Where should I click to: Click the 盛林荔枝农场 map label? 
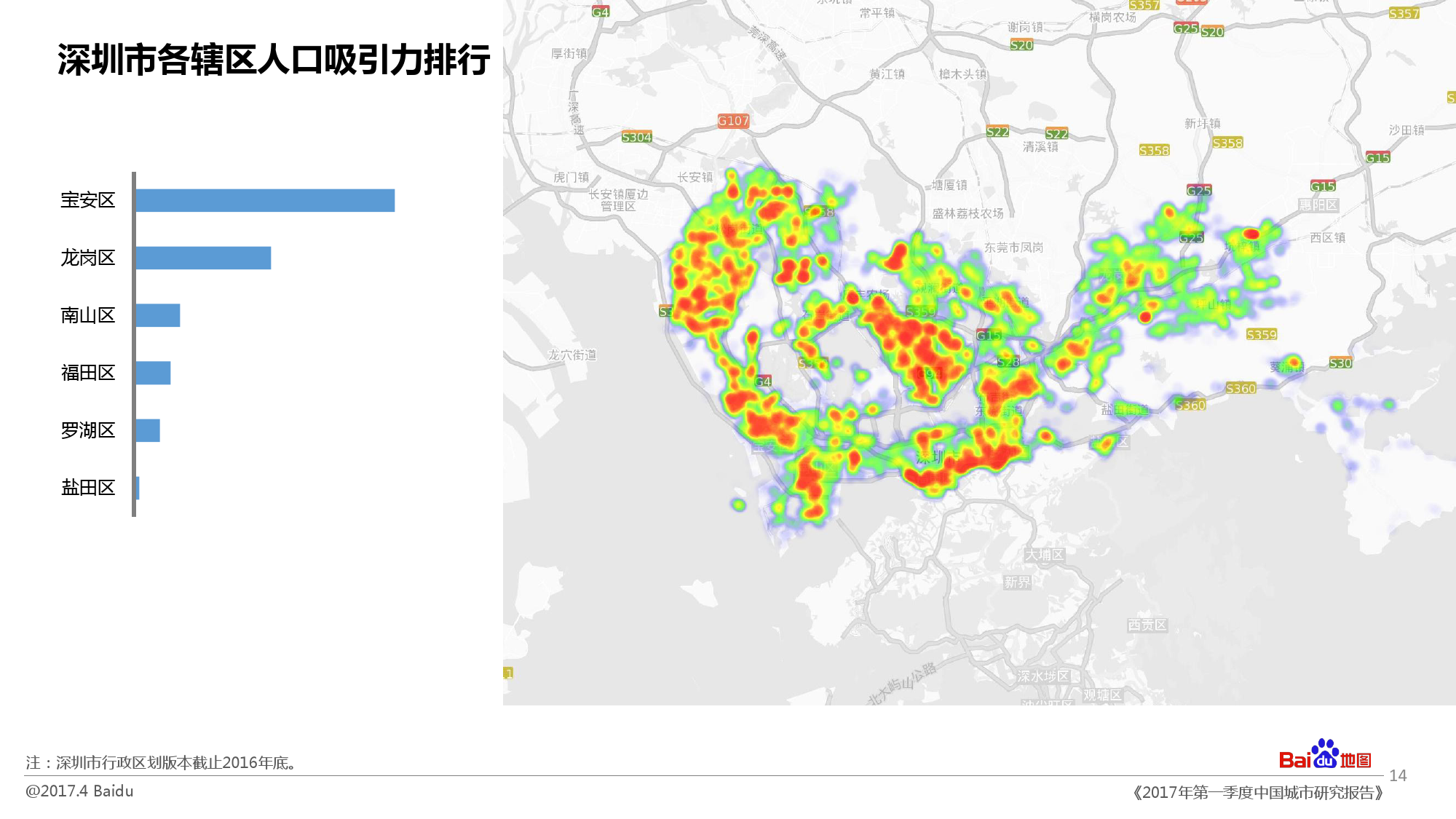(968, 213)
